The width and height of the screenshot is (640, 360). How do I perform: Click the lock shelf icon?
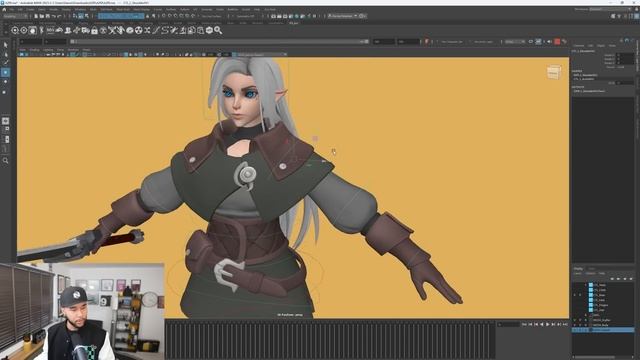94,30
